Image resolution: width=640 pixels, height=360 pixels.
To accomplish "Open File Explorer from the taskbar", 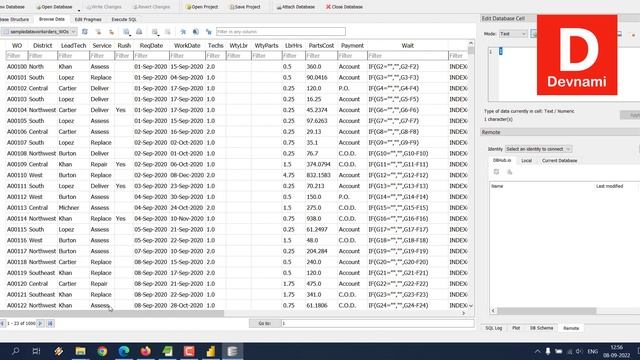I will 80,351.
